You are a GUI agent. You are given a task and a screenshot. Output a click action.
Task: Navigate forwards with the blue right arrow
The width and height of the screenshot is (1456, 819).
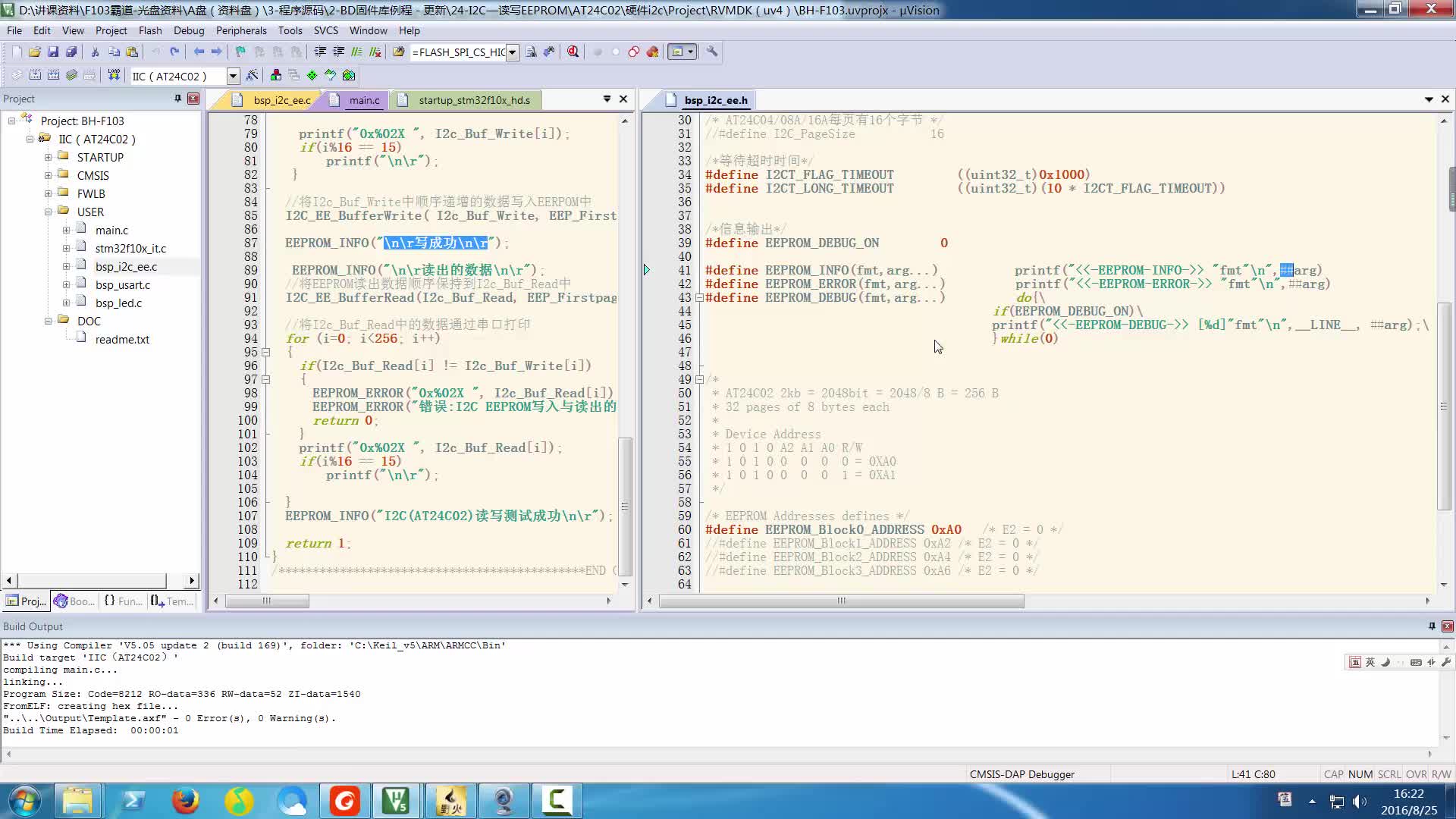[217, 52]
